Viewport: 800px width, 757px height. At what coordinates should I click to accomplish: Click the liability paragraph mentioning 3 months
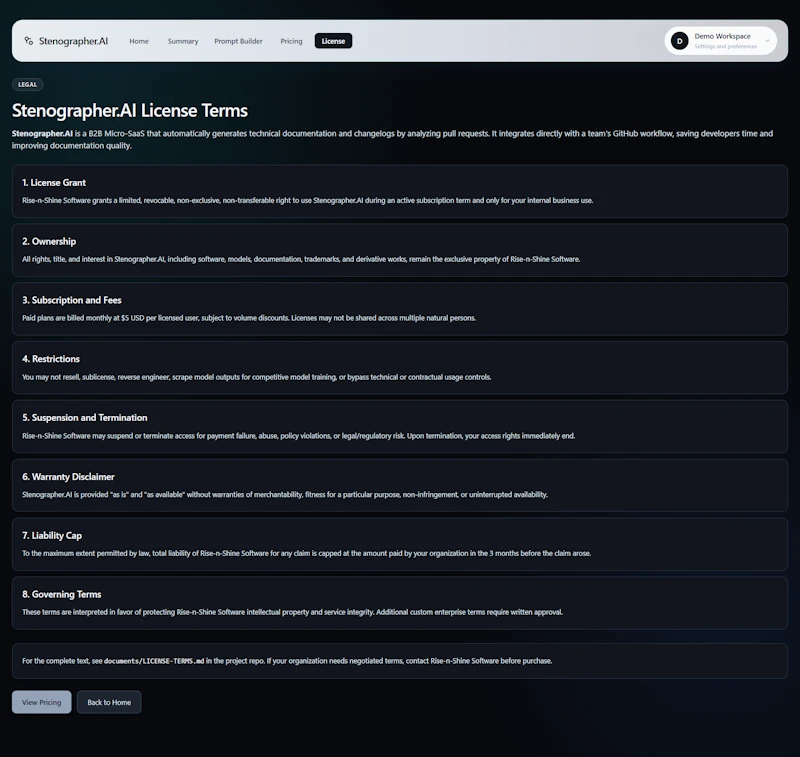(x=307, y=553)
